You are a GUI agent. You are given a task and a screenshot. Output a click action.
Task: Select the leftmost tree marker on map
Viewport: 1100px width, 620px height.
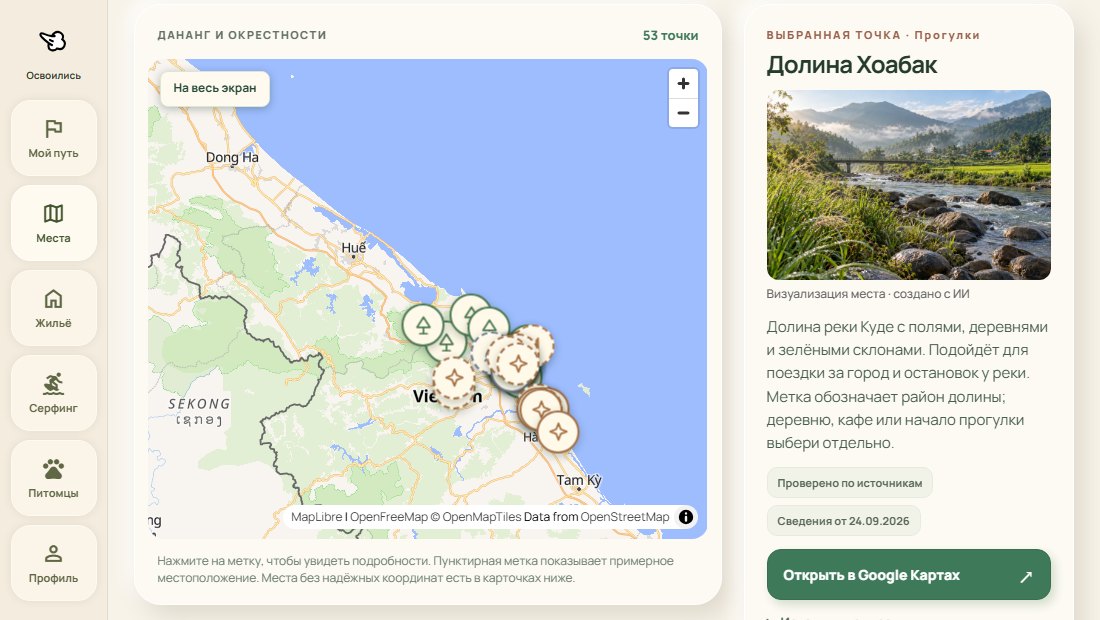(423, 325)
